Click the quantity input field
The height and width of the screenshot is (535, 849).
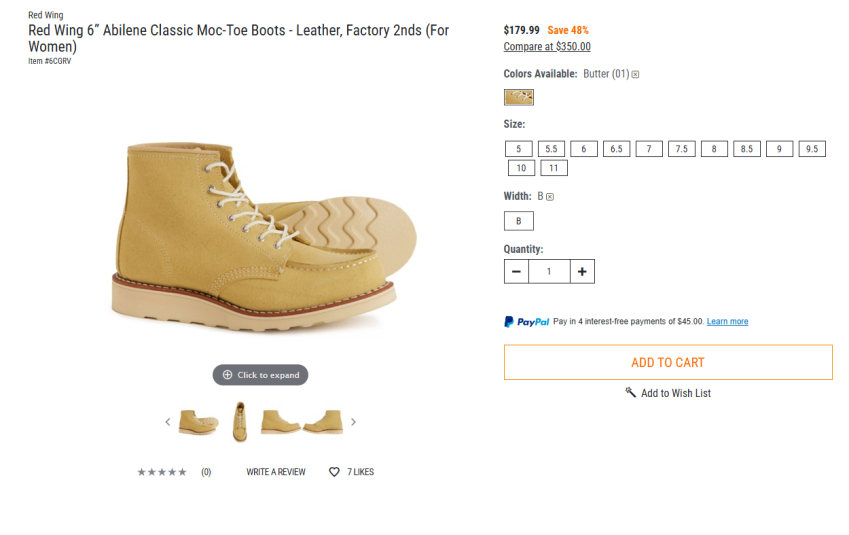[x=549, y=271]
